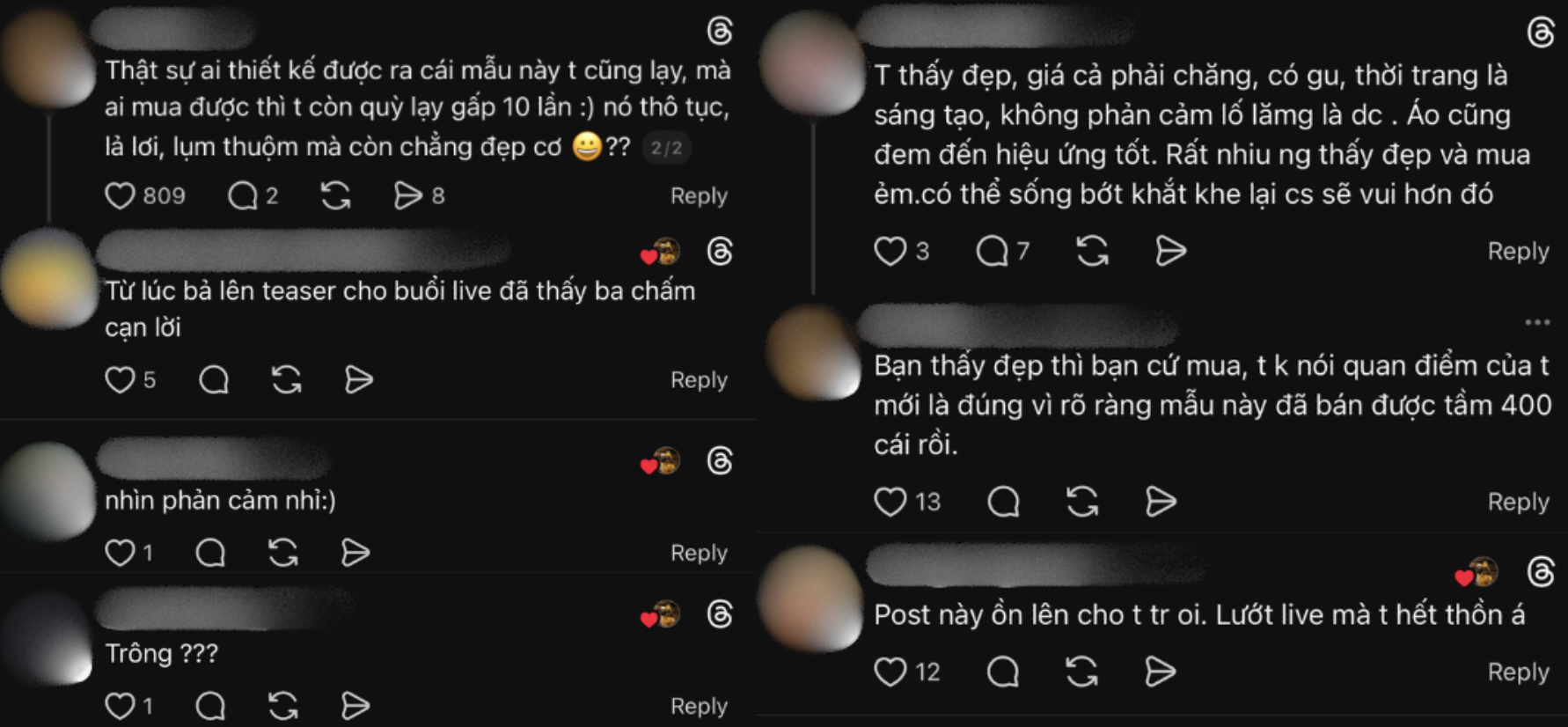Image resolution: width=1568 pixels, height=727 pixels.
Task: Share the comment with 8 shares
Action: 407,195
